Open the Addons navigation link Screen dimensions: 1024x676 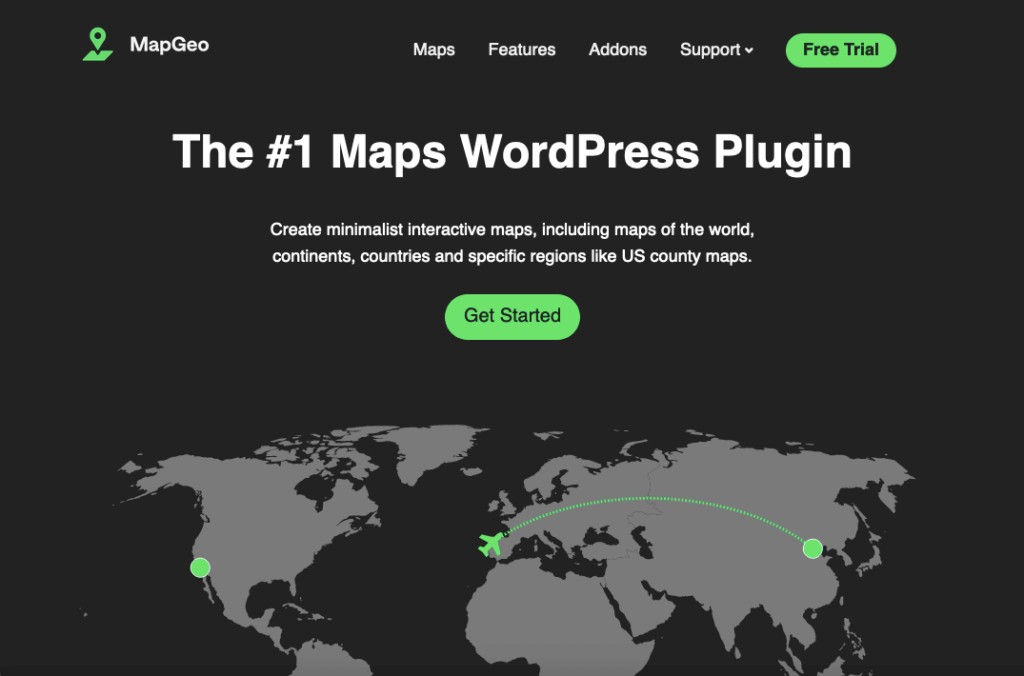[618, 50]
